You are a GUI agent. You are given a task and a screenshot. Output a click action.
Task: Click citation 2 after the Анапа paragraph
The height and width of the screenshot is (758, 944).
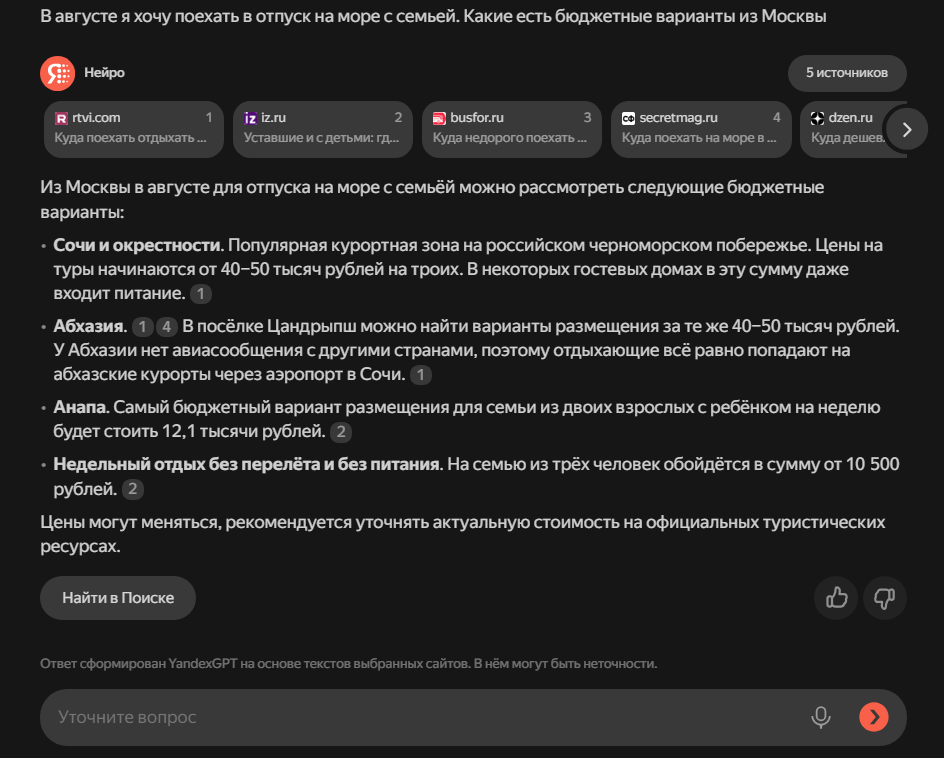tap(341, 433)
